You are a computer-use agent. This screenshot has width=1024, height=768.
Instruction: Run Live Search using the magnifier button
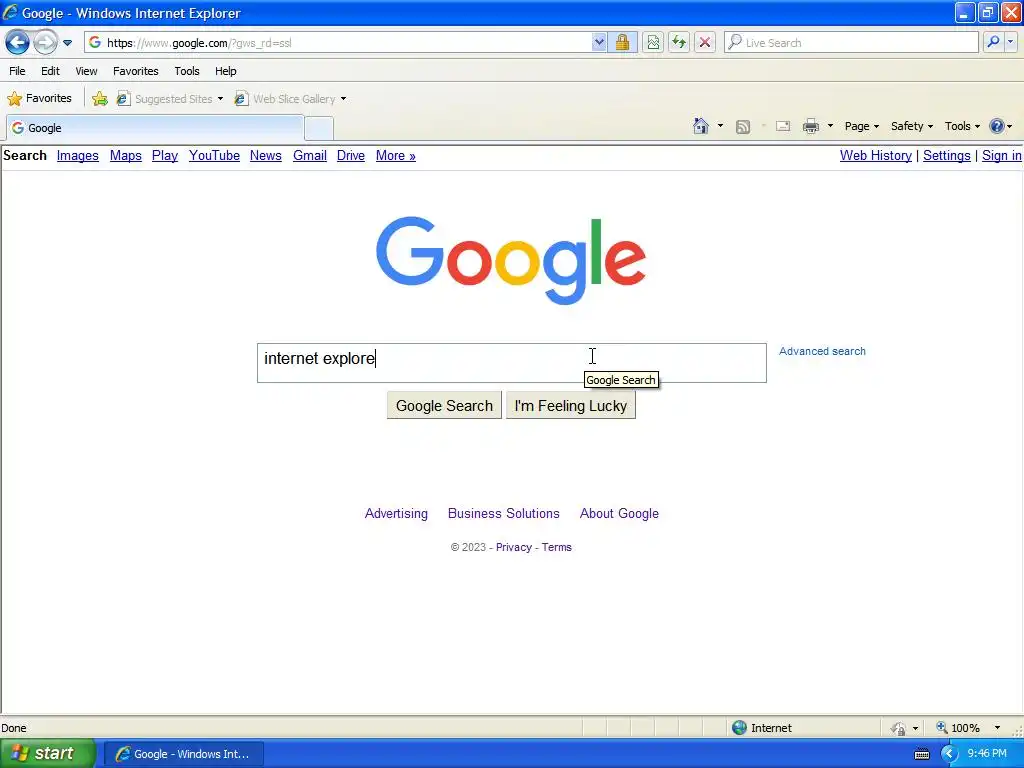[993, 42]
